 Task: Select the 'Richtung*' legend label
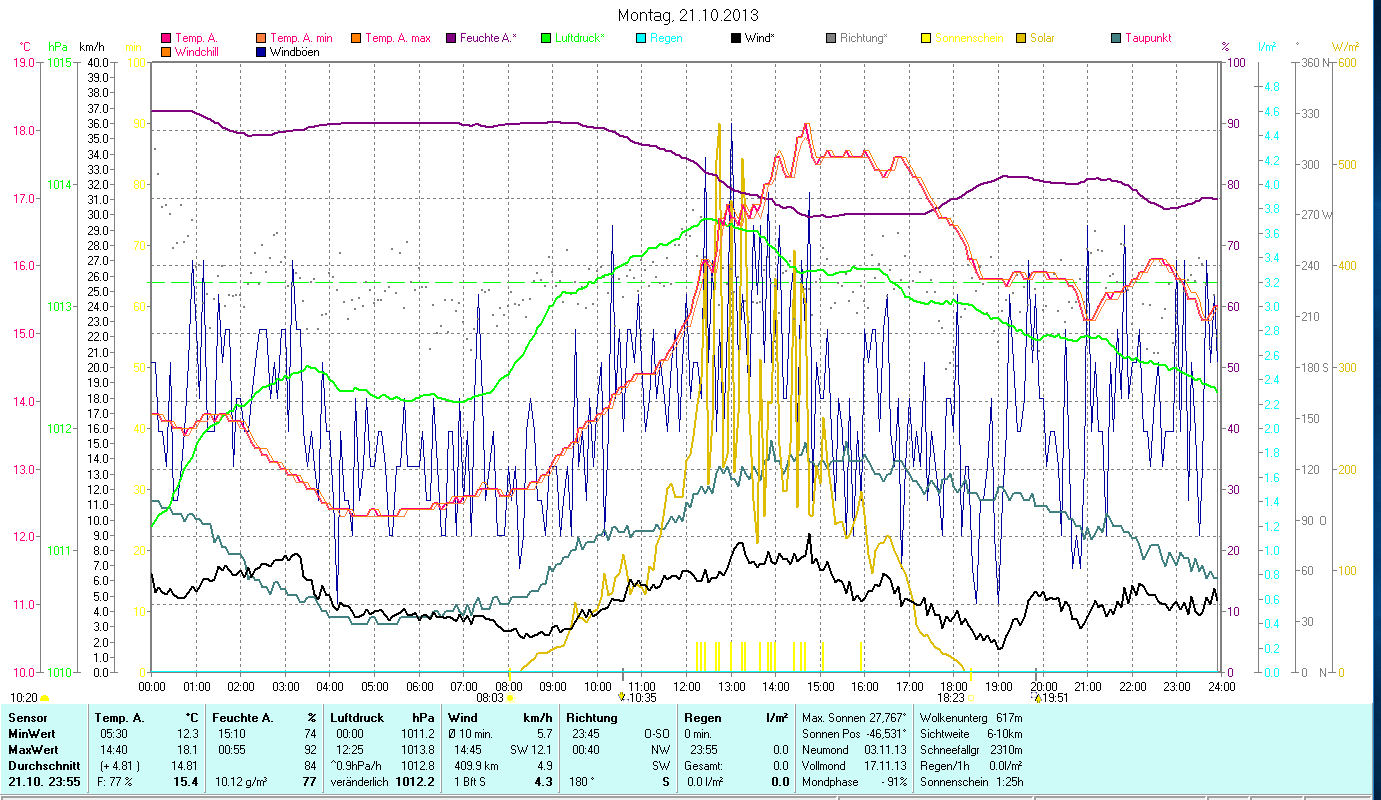864,38
